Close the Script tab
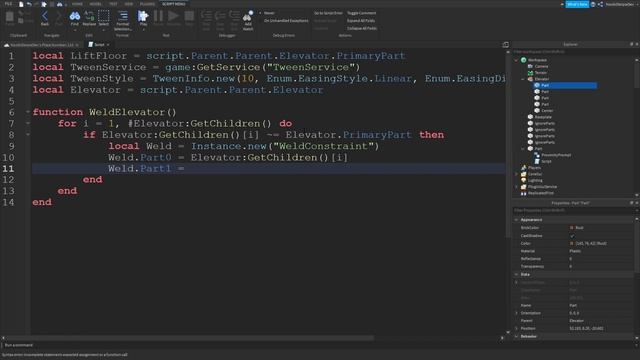Image resolution: width=640 pixels, height=360 pixels. coord(108,44)
